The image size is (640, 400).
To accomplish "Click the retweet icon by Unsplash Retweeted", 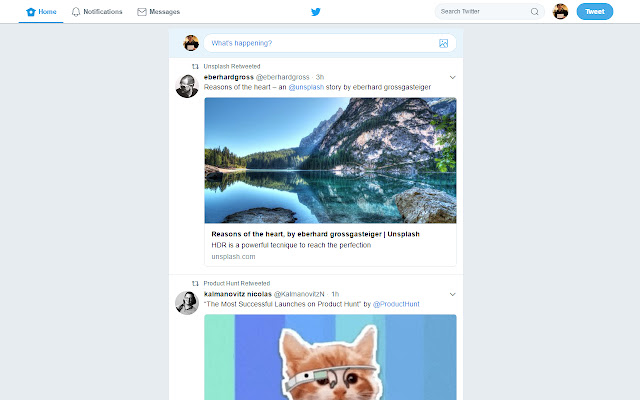I will click(195, 66).
